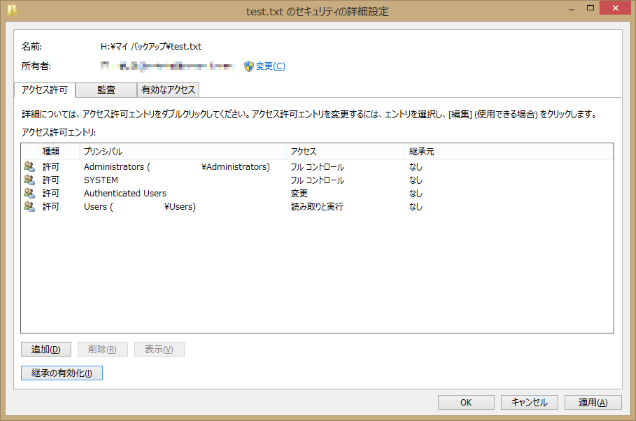Switch to the 監査 tab
Viewport: 636px width, 421px height.
(x=106, y=90)
